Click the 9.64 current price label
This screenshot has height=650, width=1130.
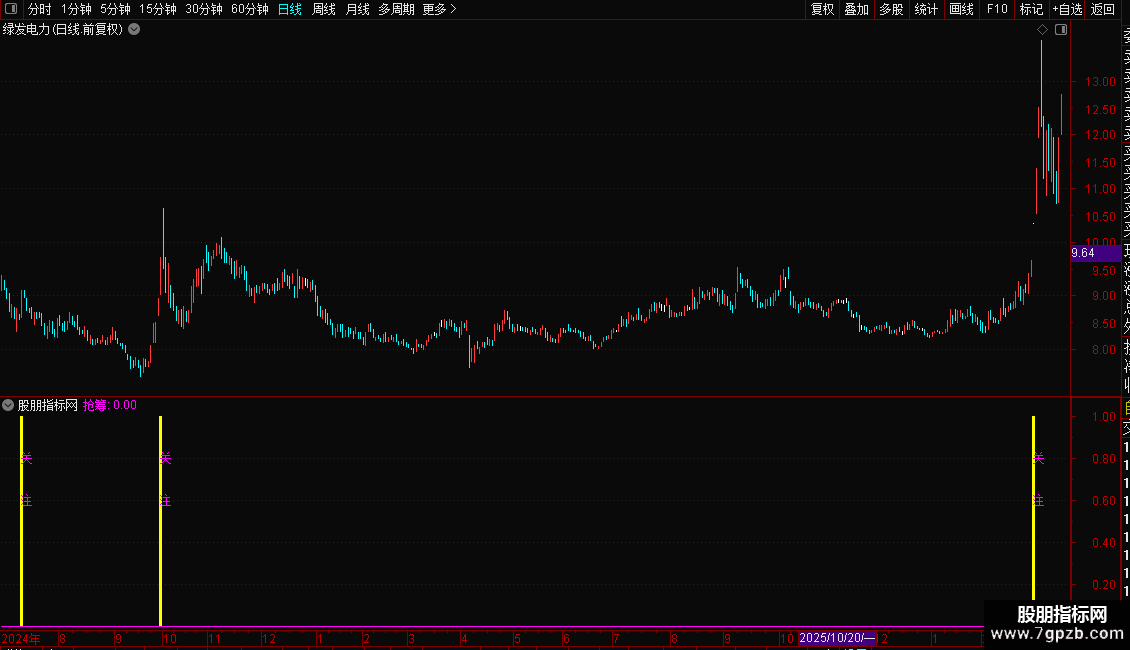(x=1095, y=253)
